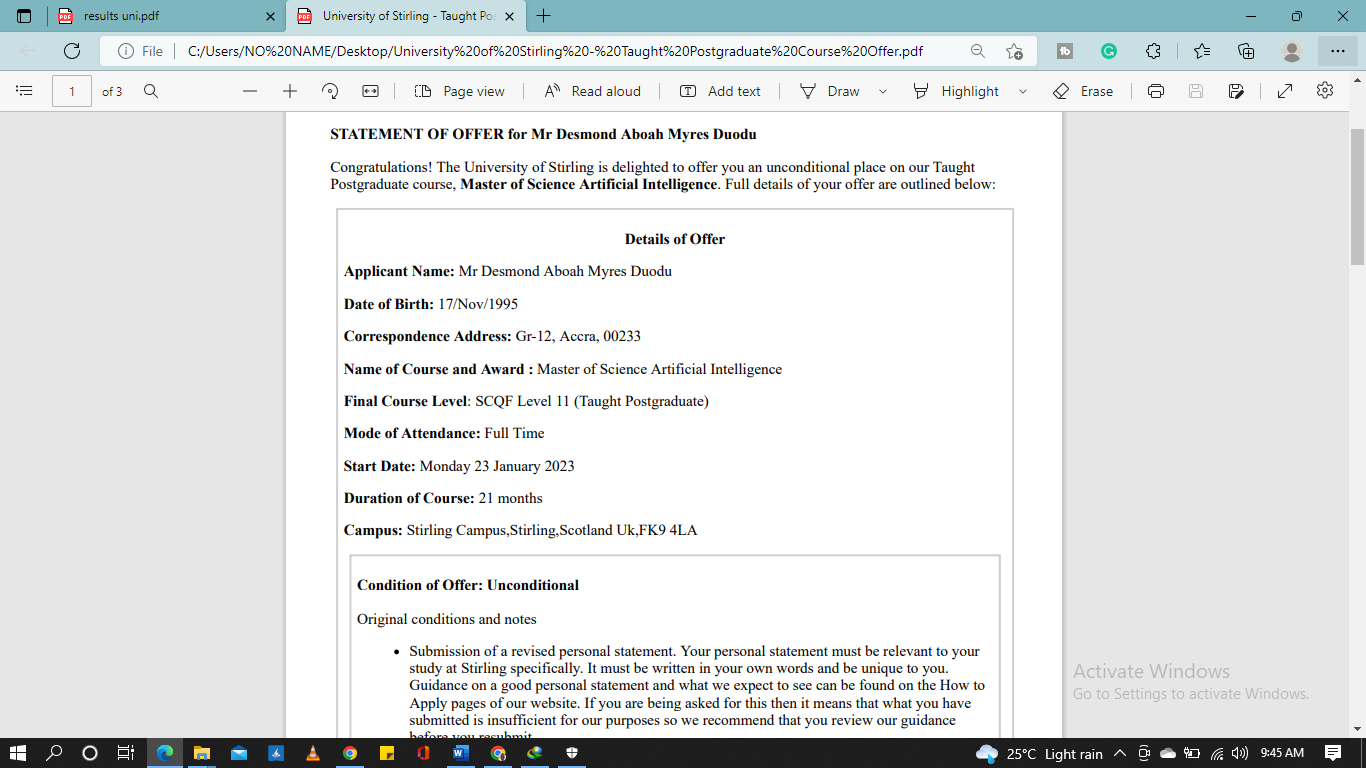
Task: Open the Office app from the taskbar
Action: (423, 753)
